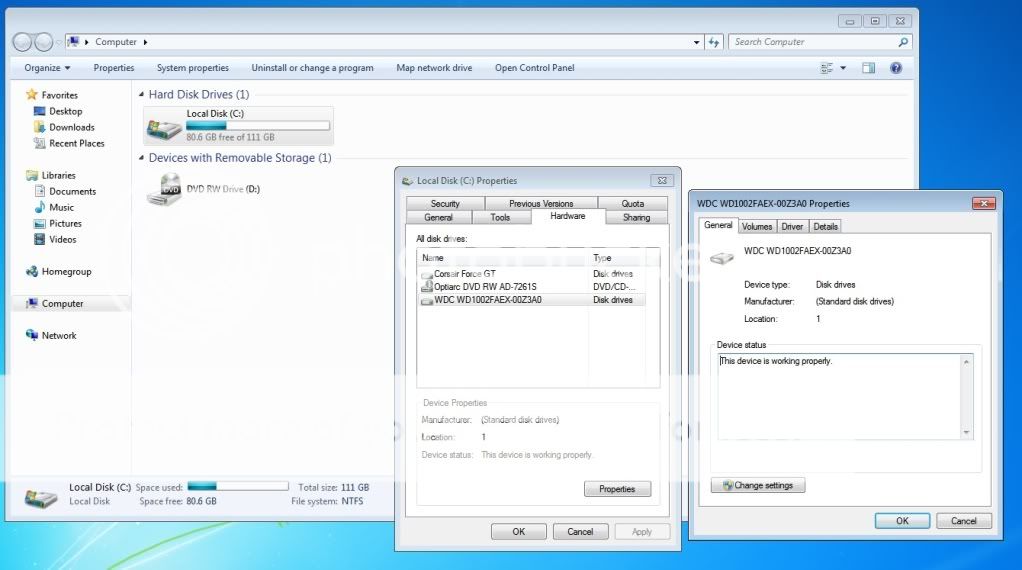Click the refresh icon beside address bar

[714, 42]
